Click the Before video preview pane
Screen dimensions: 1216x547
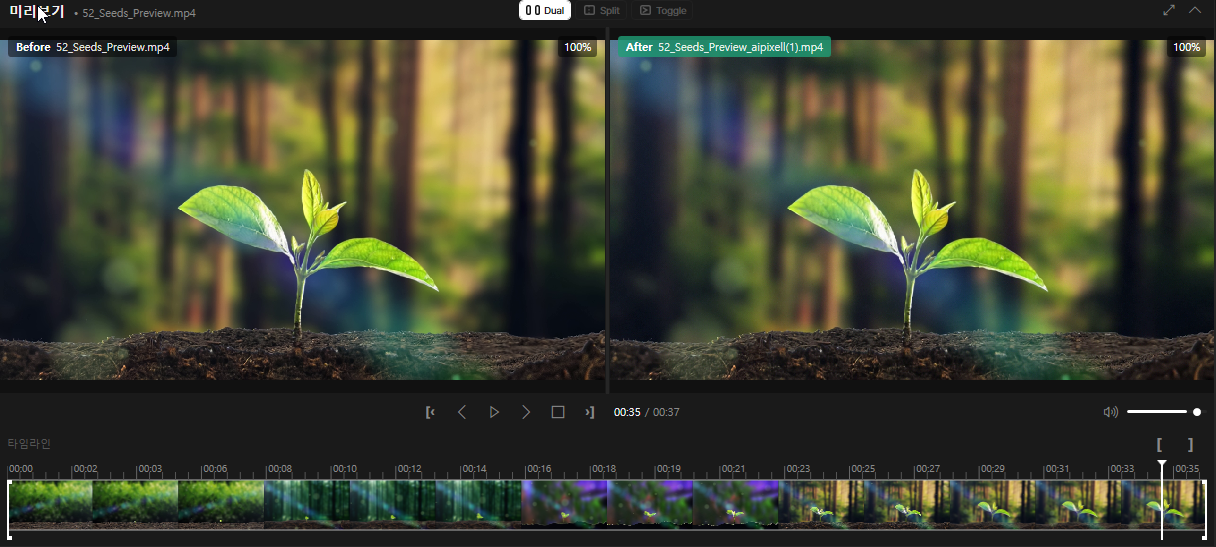(302, 210)
